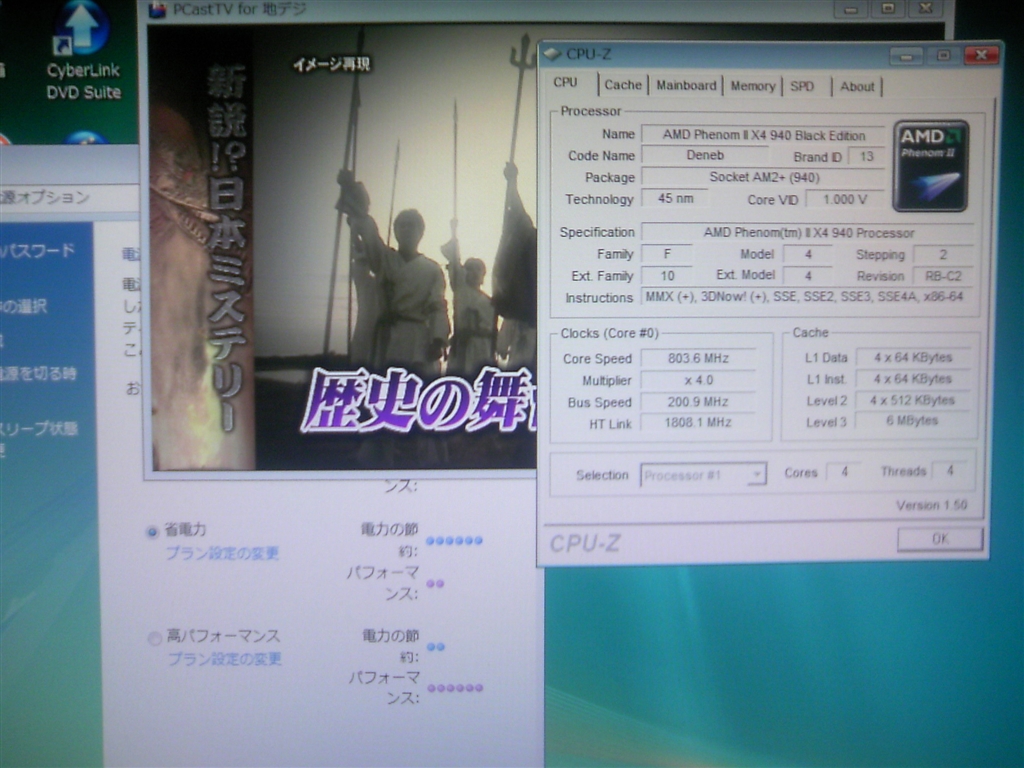Minimize the CPU-Z window
Viewport: 1024px width, 768px height.
(x=906, y=56)
